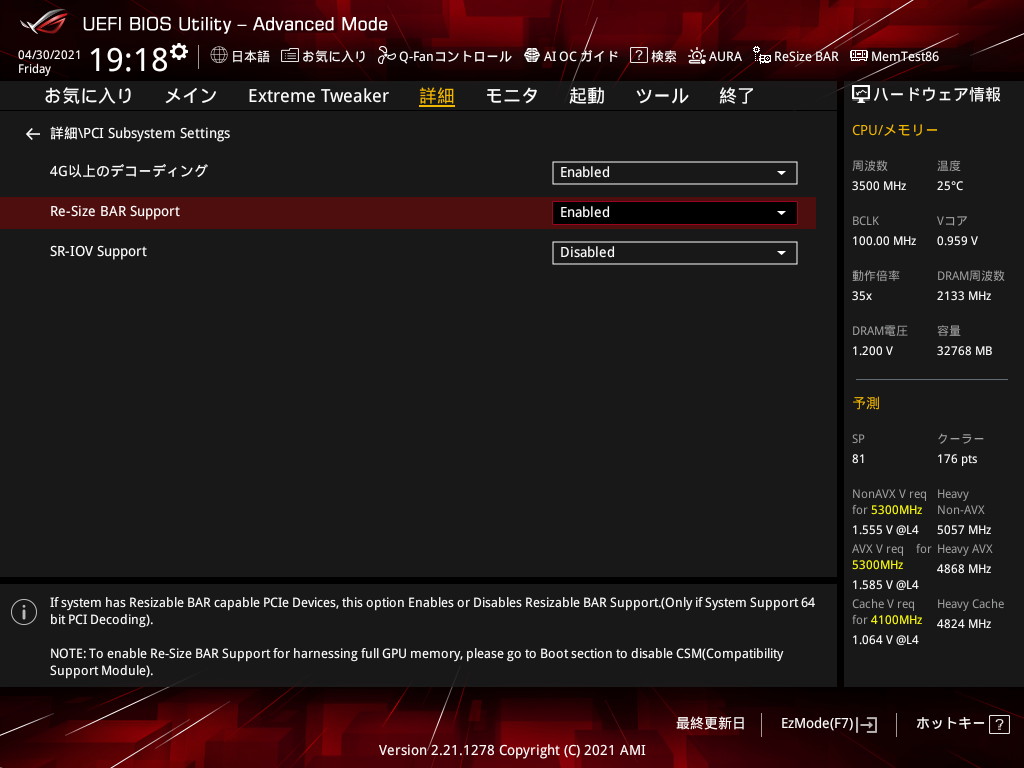Select the Re-Size BAR Support row label

click(115, 212)
